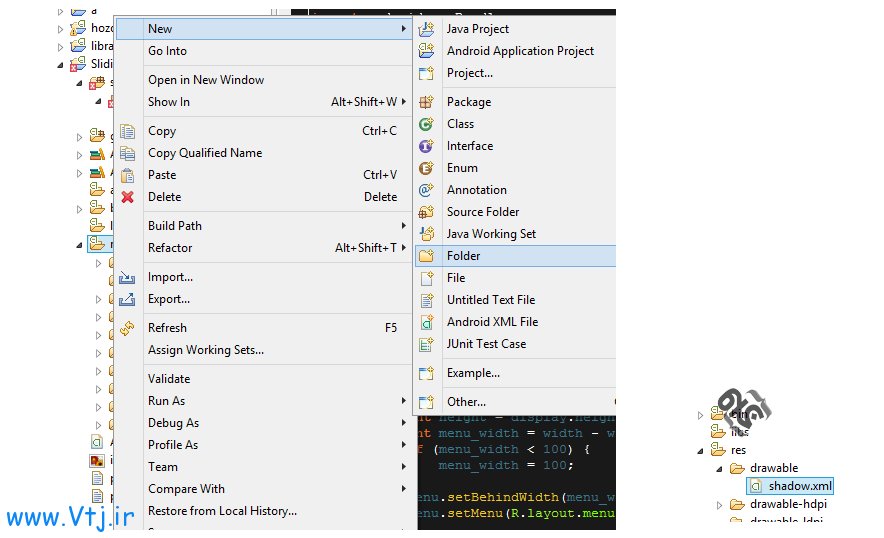Collapse the res folder tree node

700,451
